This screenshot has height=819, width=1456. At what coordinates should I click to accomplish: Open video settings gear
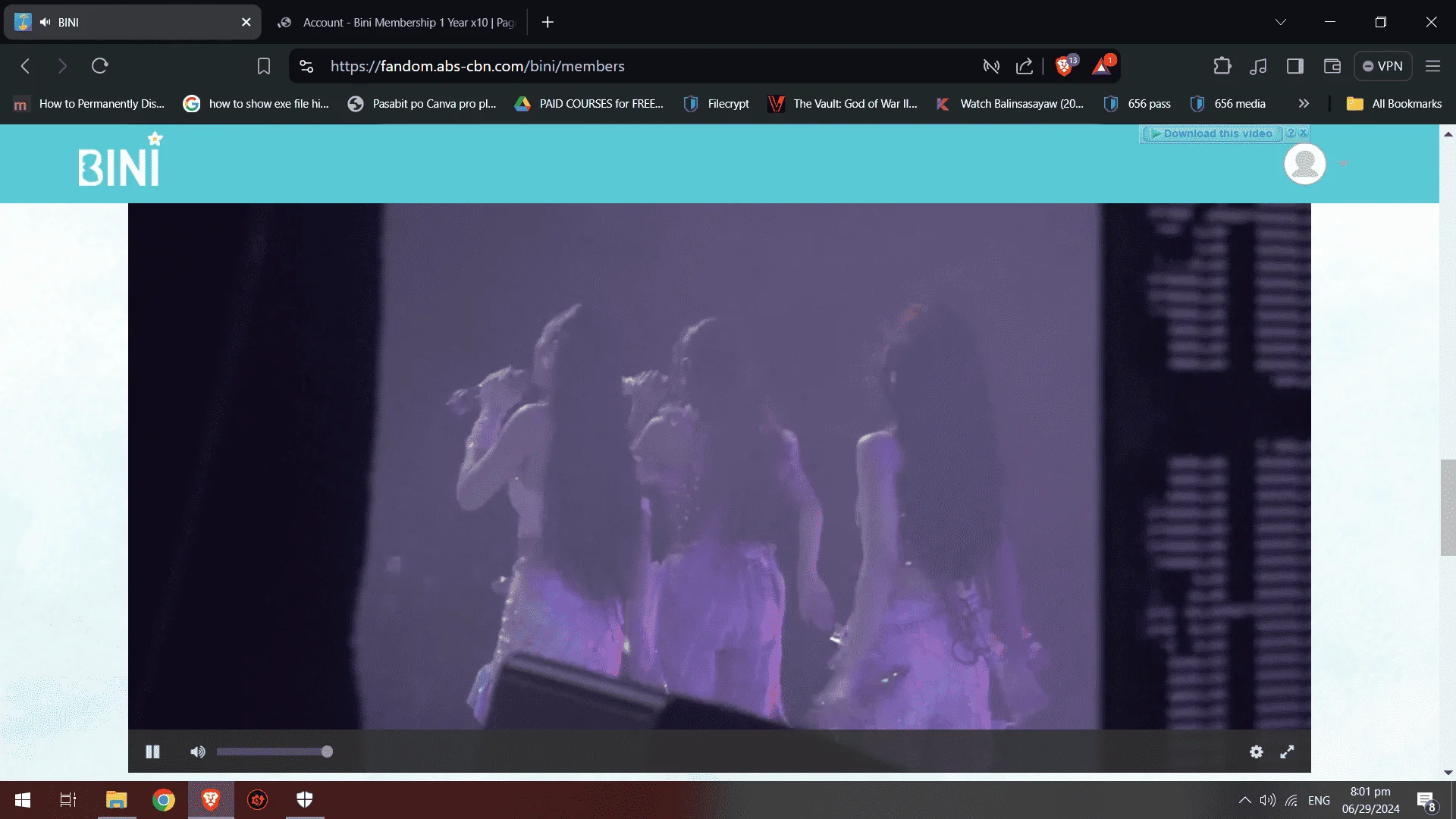coord(1257,752)
